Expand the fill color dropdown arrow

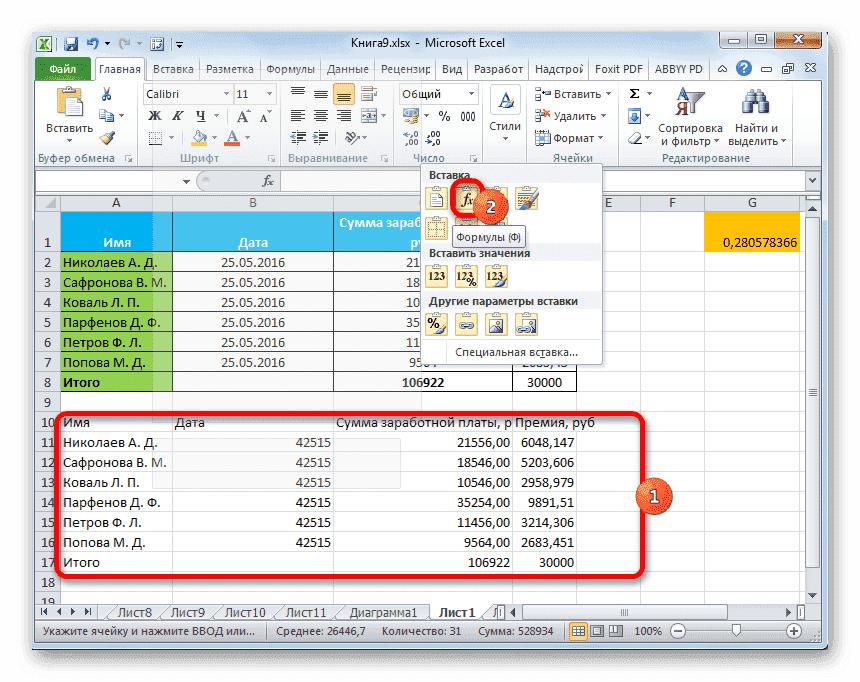(214, 136)
